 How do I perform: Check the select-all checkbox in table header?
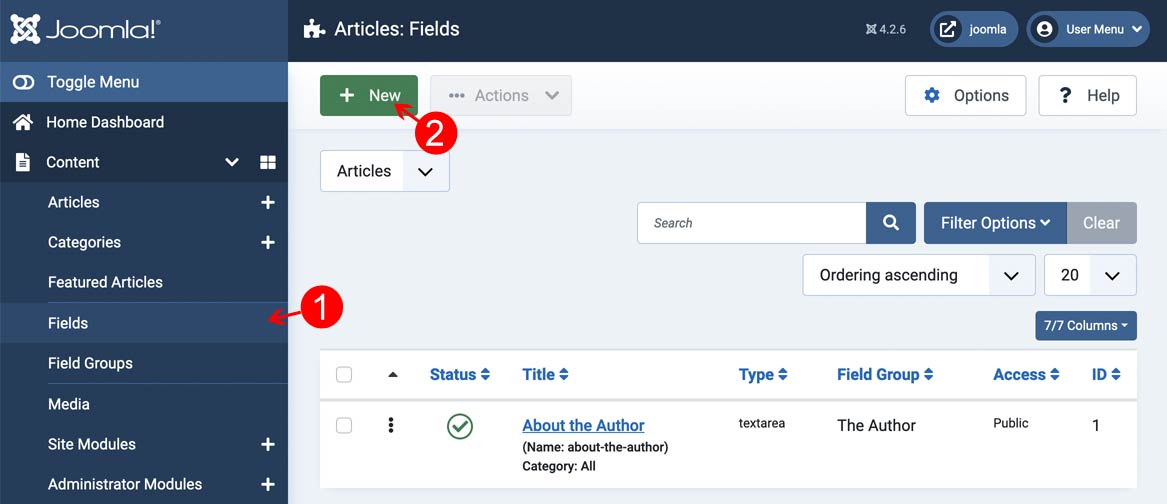coord(344,375)
